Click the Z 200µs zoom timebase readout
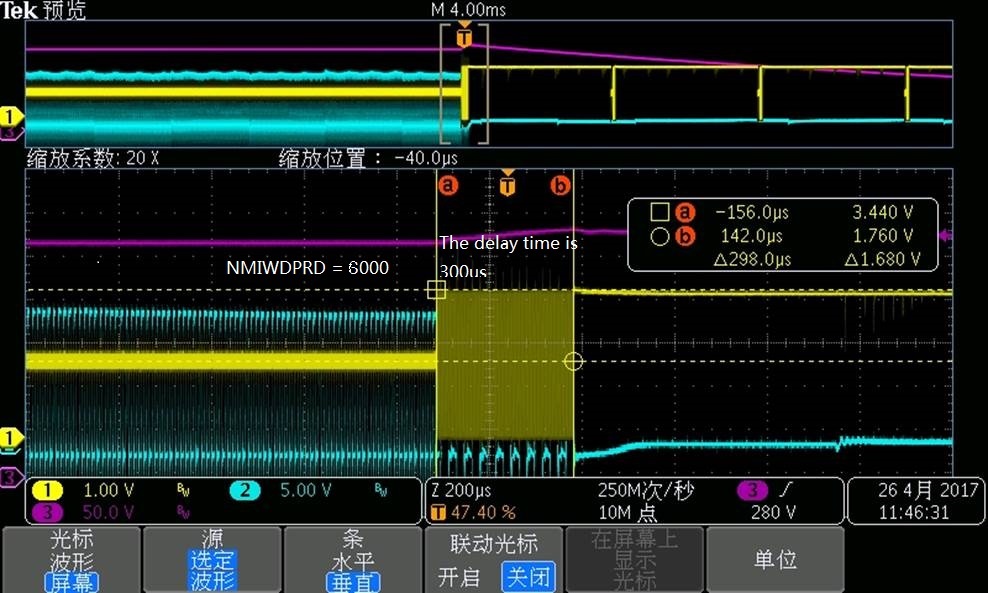 click(x=461, y=490)
